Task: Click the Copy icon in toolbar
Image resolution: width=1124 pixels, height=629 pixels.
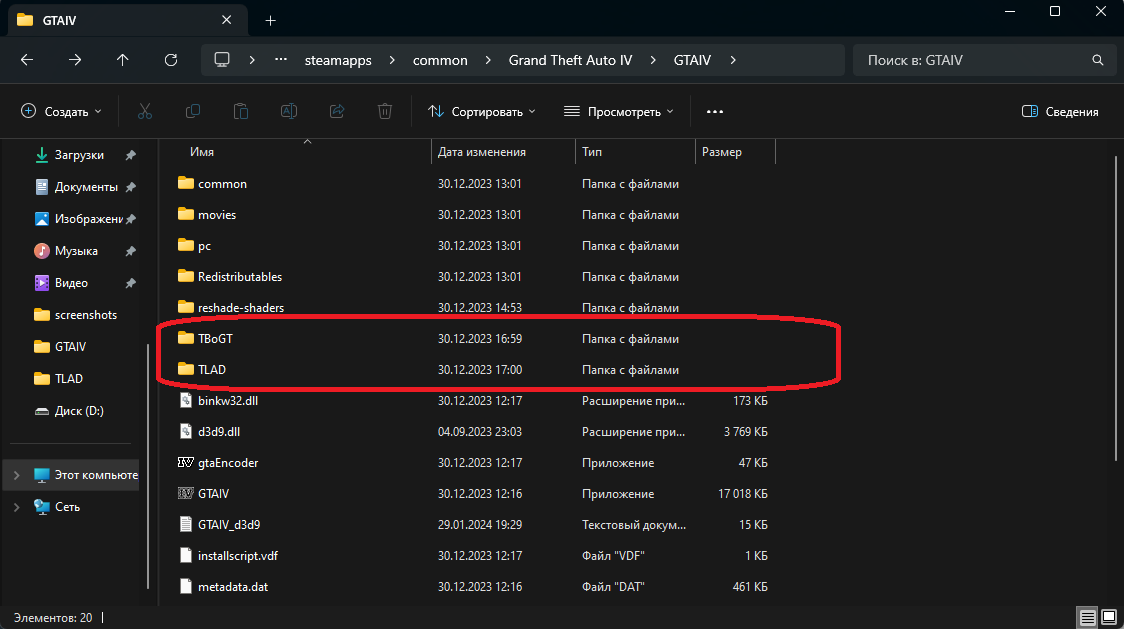Action: [x=193, y=111]
